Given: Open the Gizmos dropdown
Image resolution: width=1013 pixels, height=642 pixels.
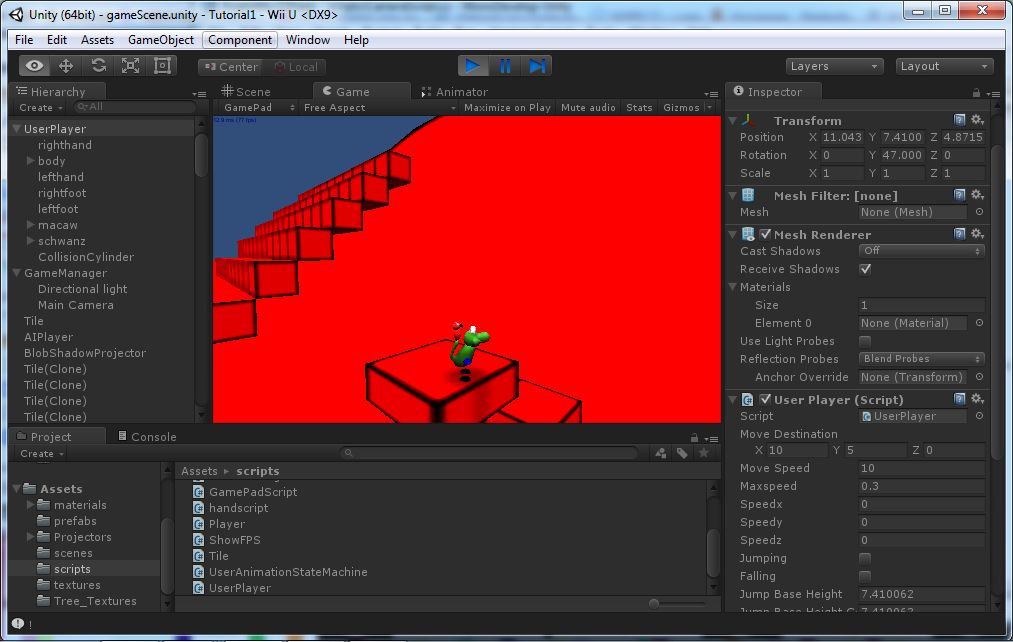Looking at the screenshot, I should (x=687, y=108).
